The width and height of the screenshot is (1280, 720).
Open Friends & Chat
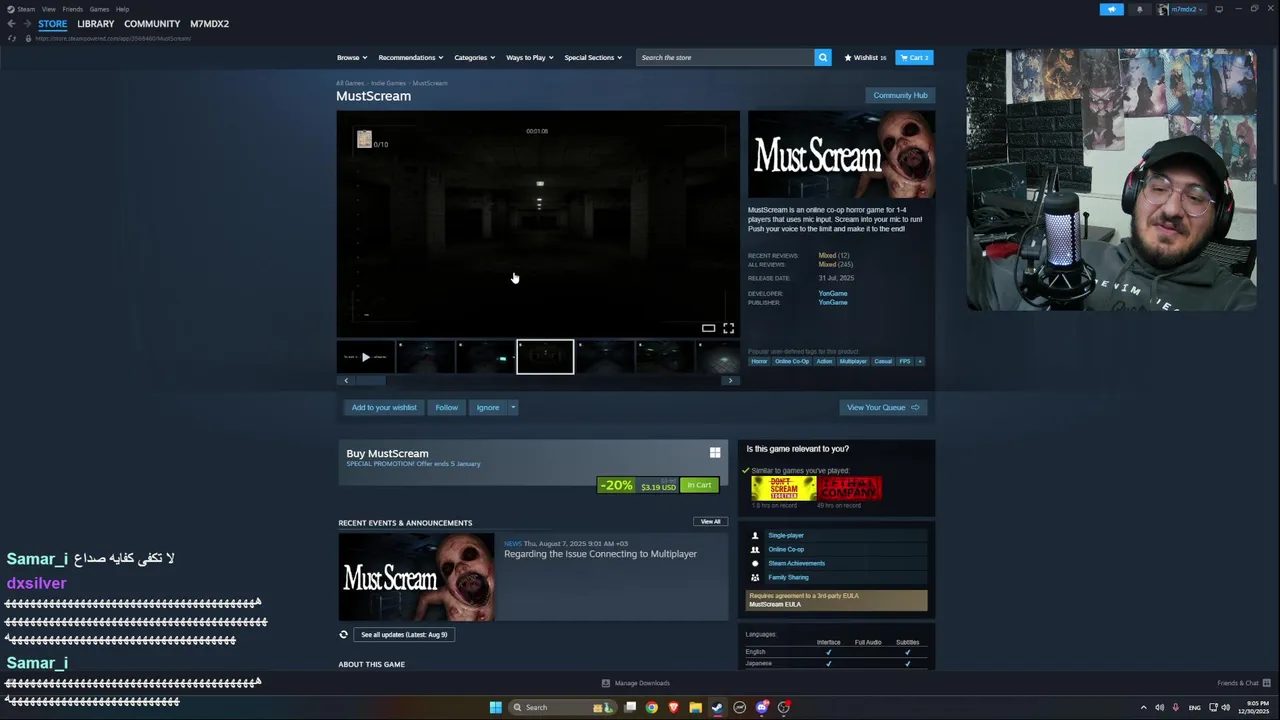(x=1243, y=683)
